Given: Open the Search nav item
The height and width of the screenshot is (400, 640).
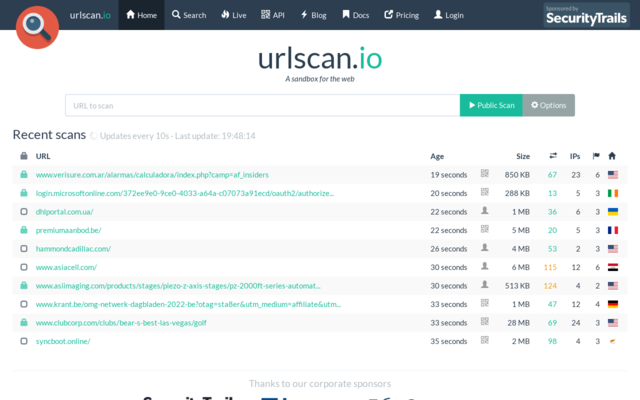Looking at the screenshot, I should point(189,15).
